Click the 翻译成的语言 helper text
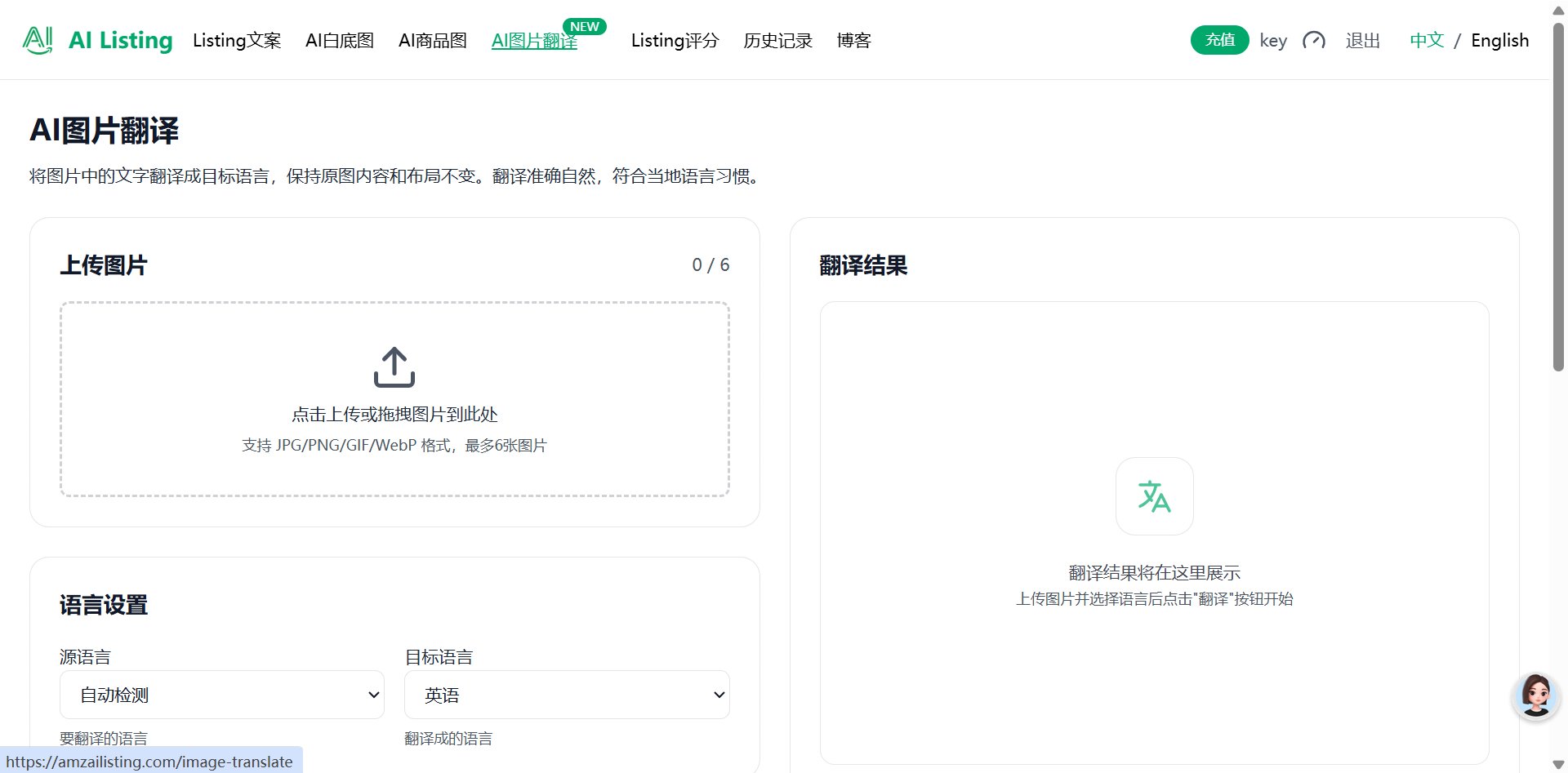Screen dimensions: 1568x773 pos(448,739)
